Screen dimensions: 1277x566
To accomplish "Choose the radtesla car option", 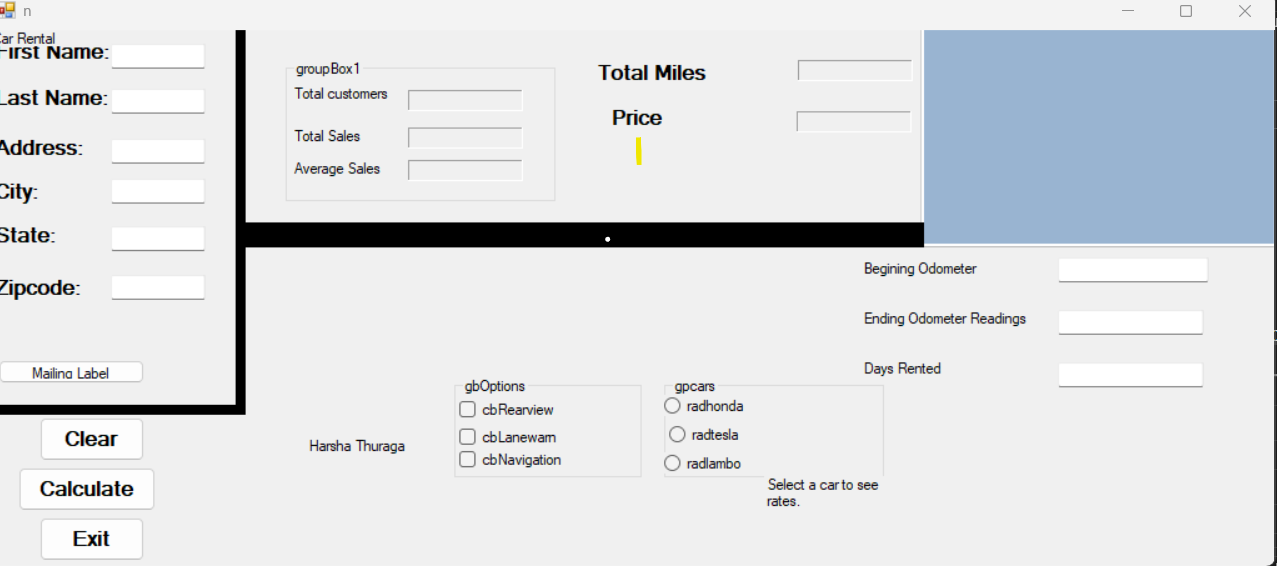I will point(678,435).
